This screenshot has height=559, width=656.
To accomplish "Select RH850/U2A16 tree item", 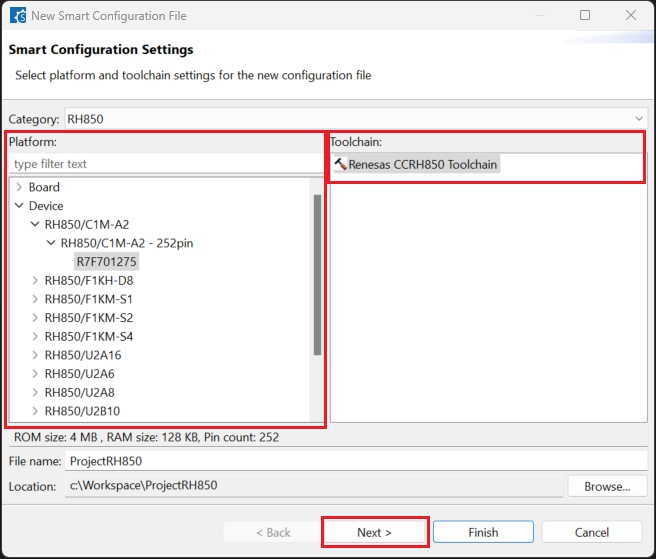I will [x=83, y=355].
